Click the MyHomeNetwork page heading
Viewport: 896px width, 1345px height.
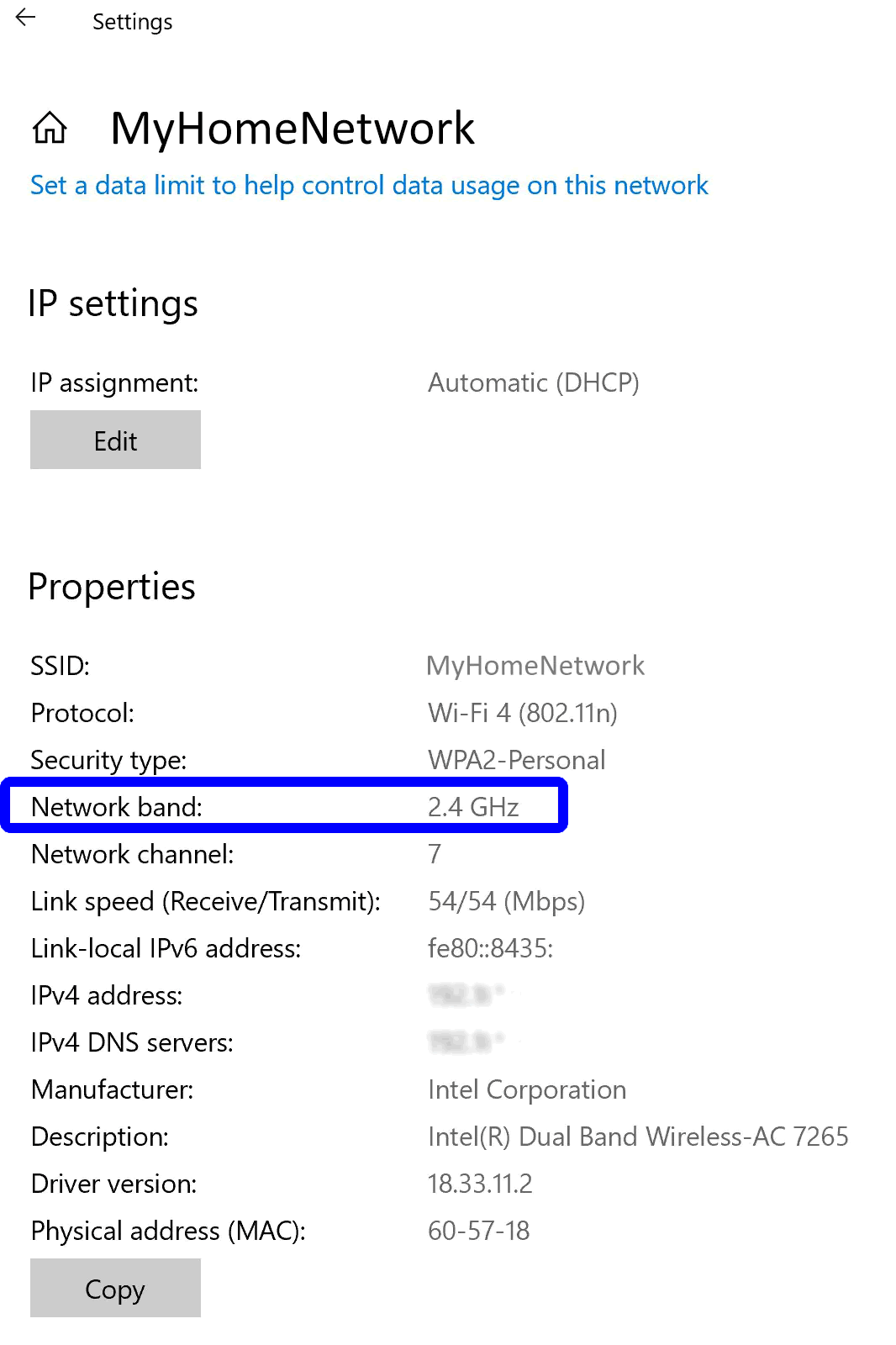(293, 128)
